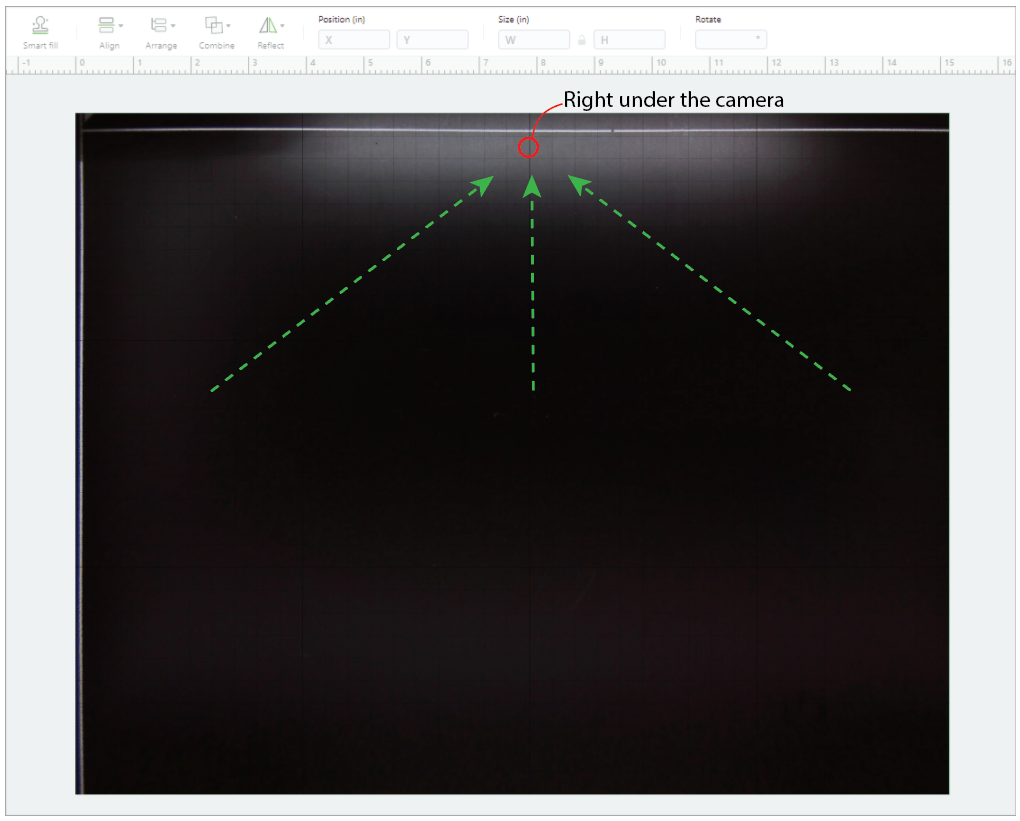Open the Arrange dropdown arrow
The height and width of the screenshot is (821, 1020).
click(x=173, y=25)
